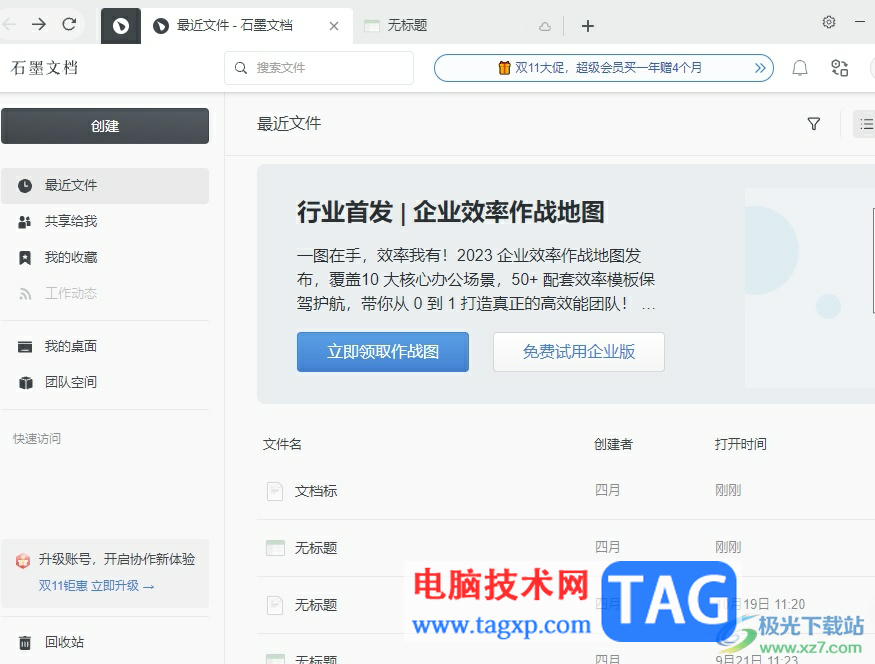Click document icon of 无标题 row opened 11:20
The height and width of the screenshot is (664, 875).
click(275, 605)
